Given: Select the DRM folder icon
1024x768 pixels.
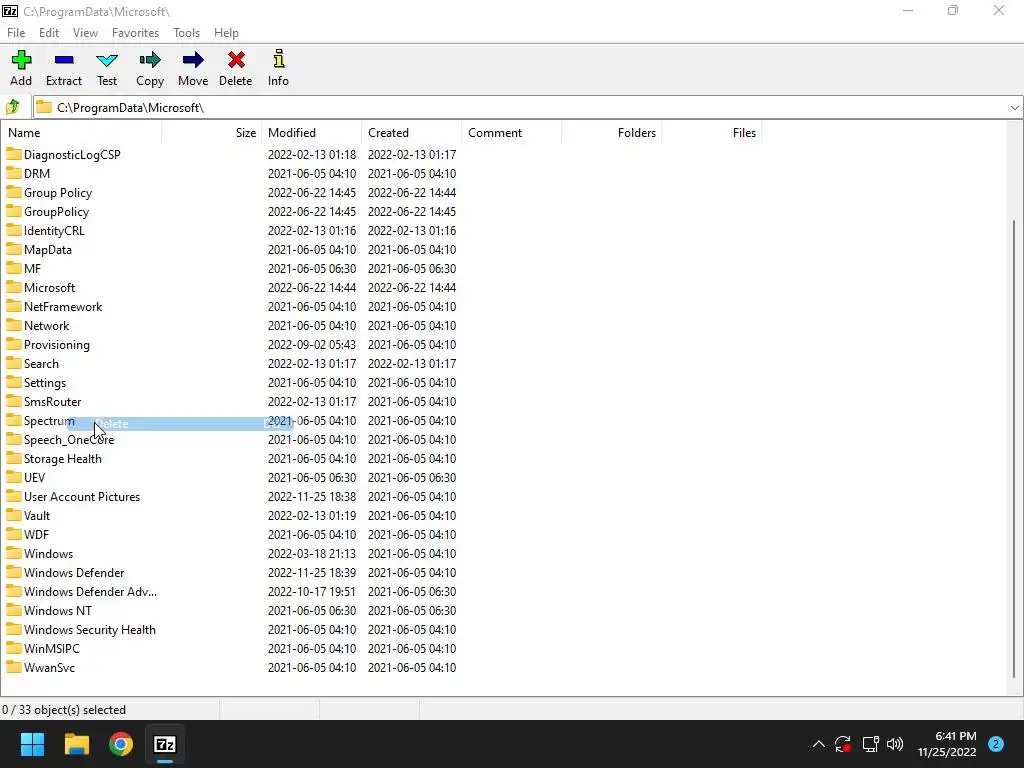Looking at the screenshot, I should click(x=14, y=173).
